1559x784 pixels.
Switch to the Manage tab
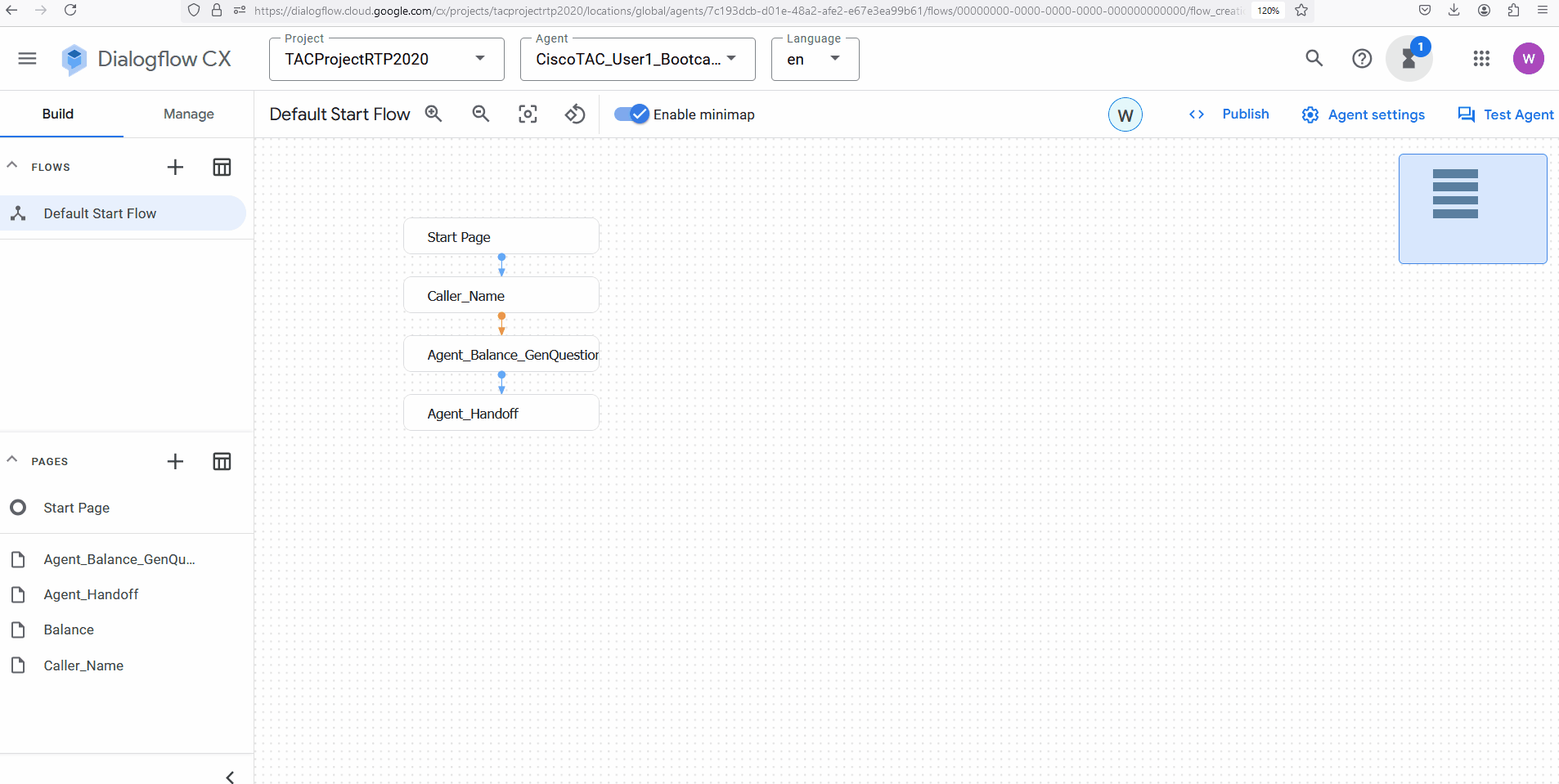(188, 114)
